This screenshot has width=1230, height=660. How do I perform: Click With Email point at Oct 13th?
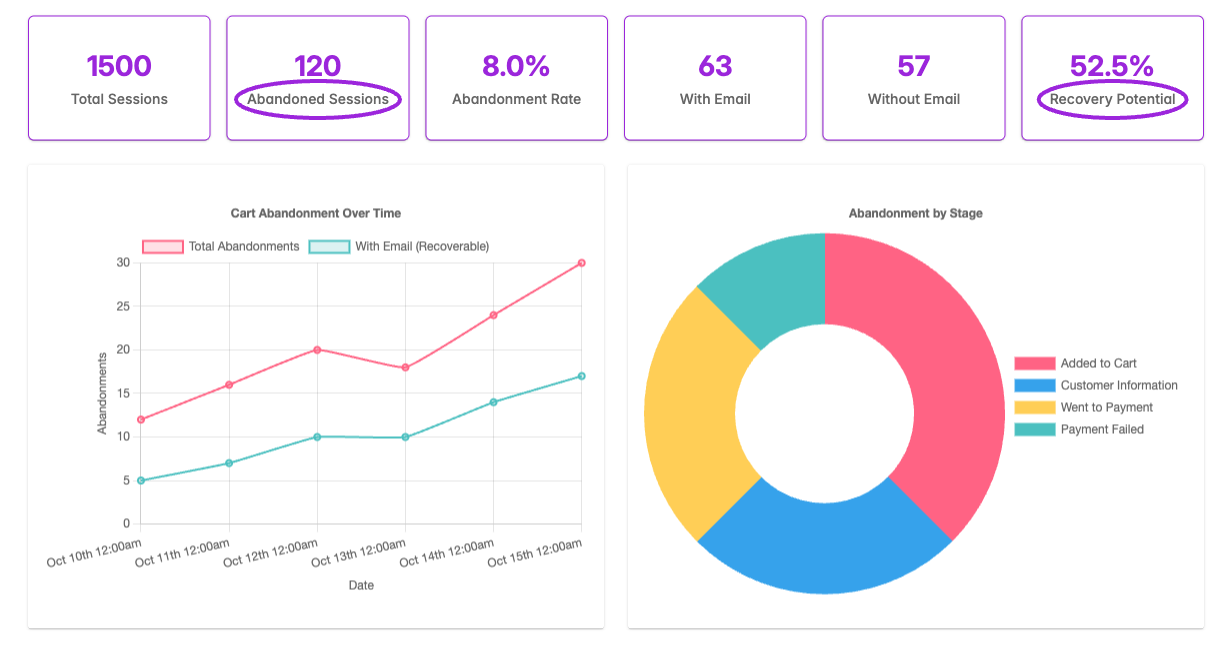[405, 437]
